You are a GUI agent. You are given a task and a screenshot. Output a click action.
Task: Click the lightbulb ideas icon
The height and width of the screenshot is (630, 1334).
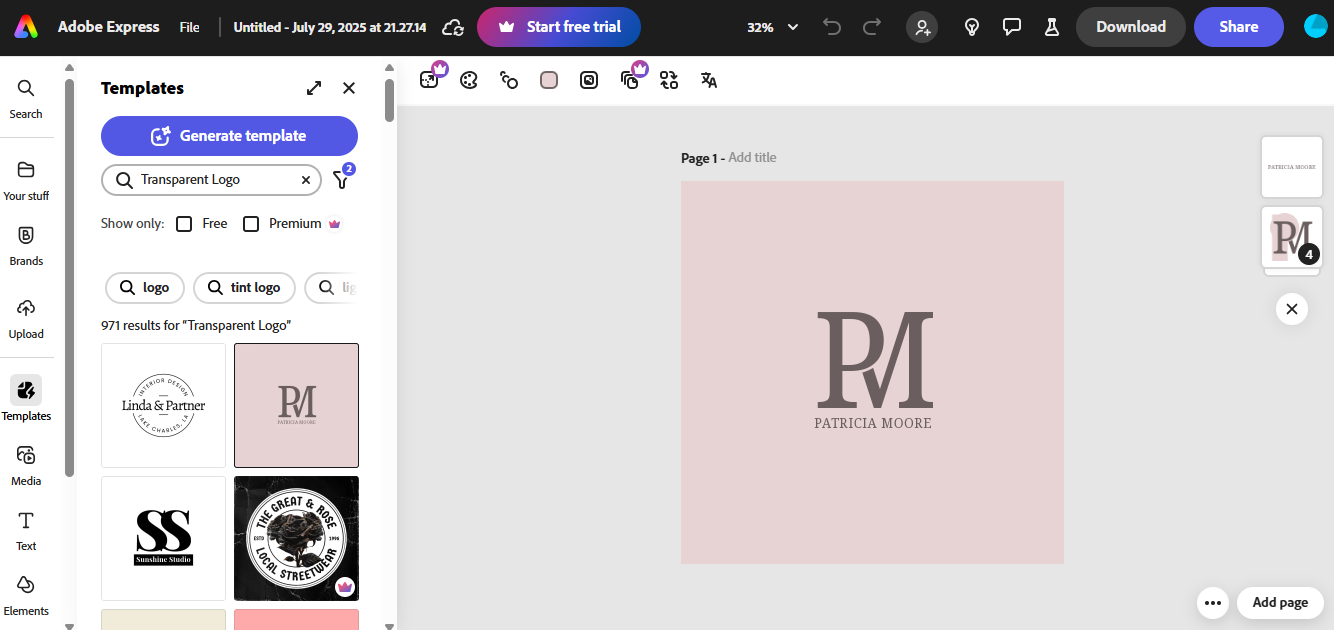click(972, 27)
